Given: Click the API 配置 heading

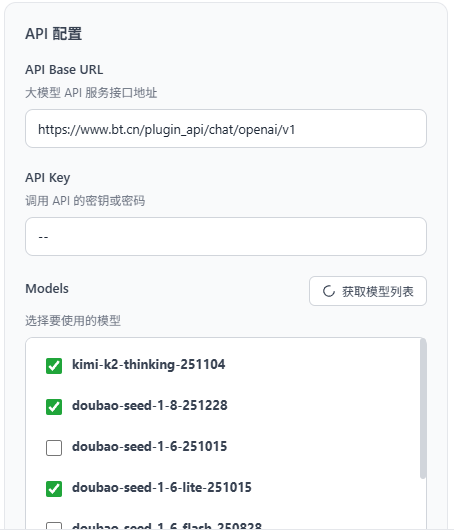Looking at the screenshot, I should click(x=53, y=34).
